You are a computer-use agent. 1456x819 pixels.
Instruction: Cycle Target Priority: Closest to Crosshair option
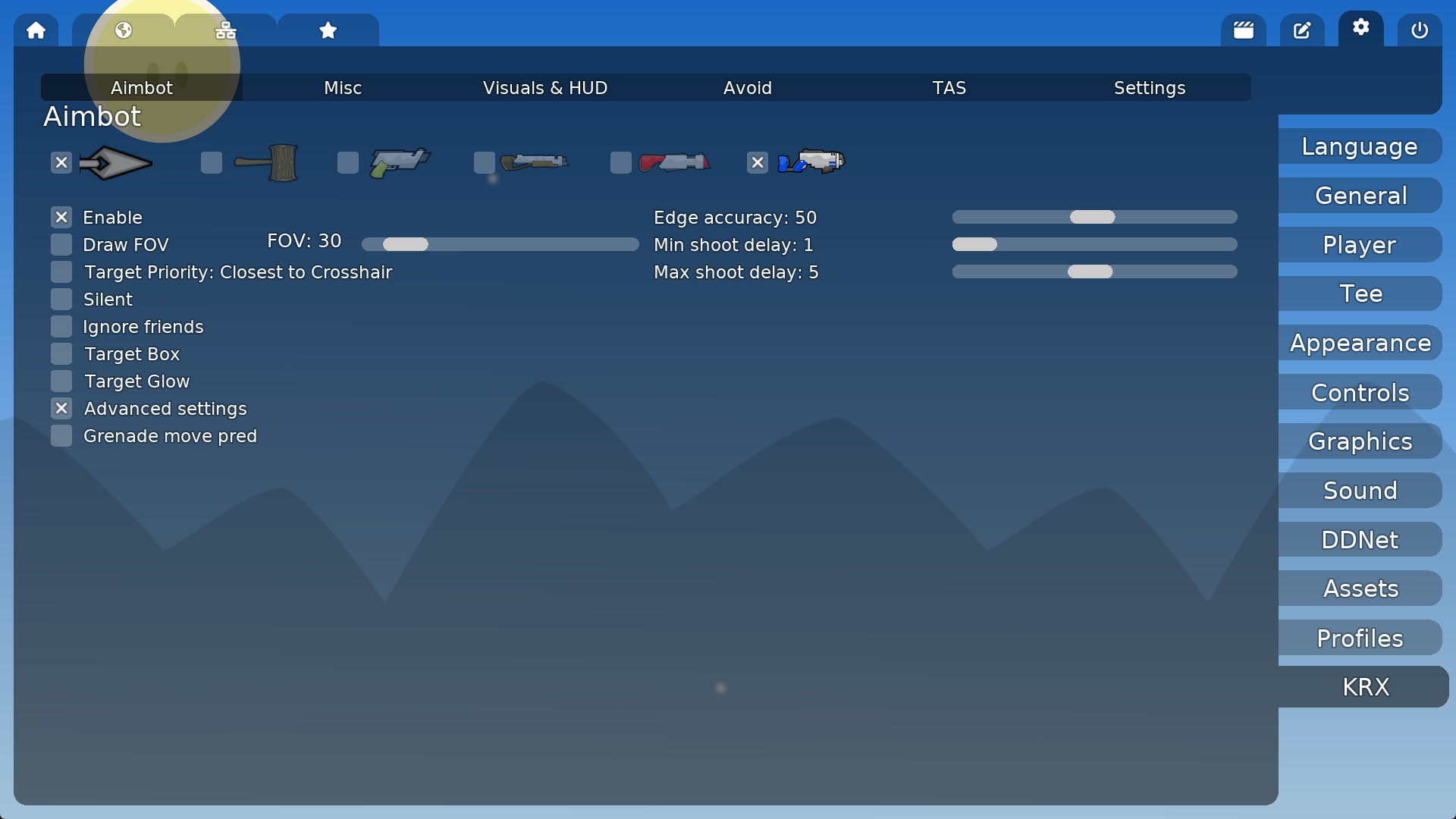click(x=238, y=272)
